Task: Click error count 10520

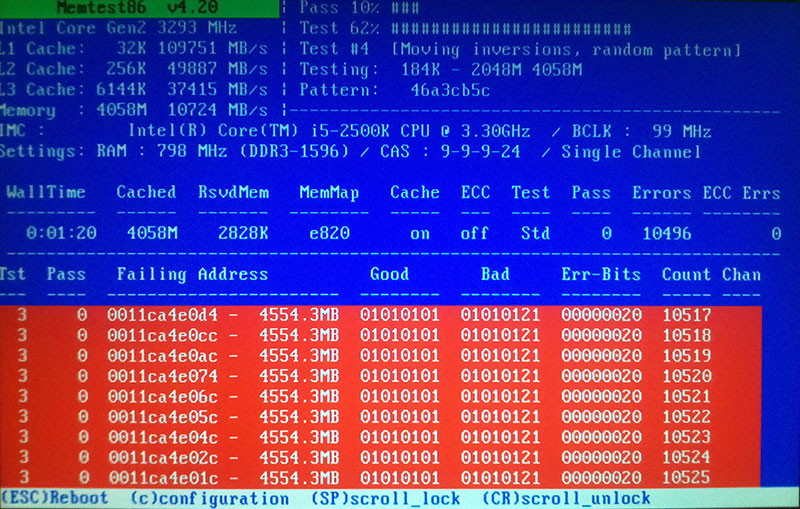Action: tap(686, 376)
